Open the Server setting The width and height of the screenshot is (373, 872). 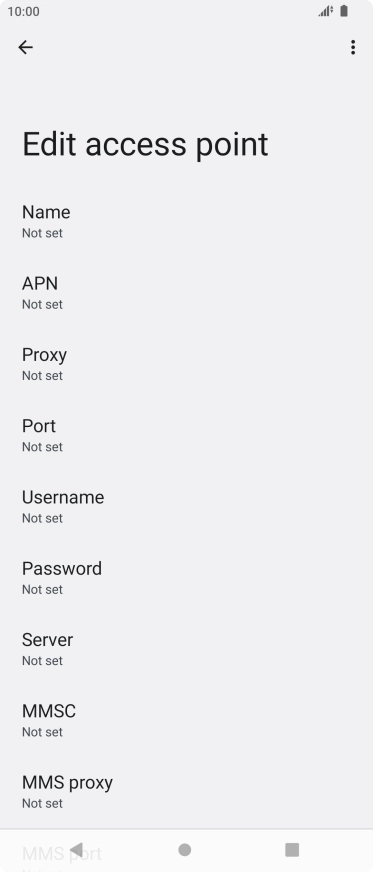pyautogui.click(x=186, y=648)
